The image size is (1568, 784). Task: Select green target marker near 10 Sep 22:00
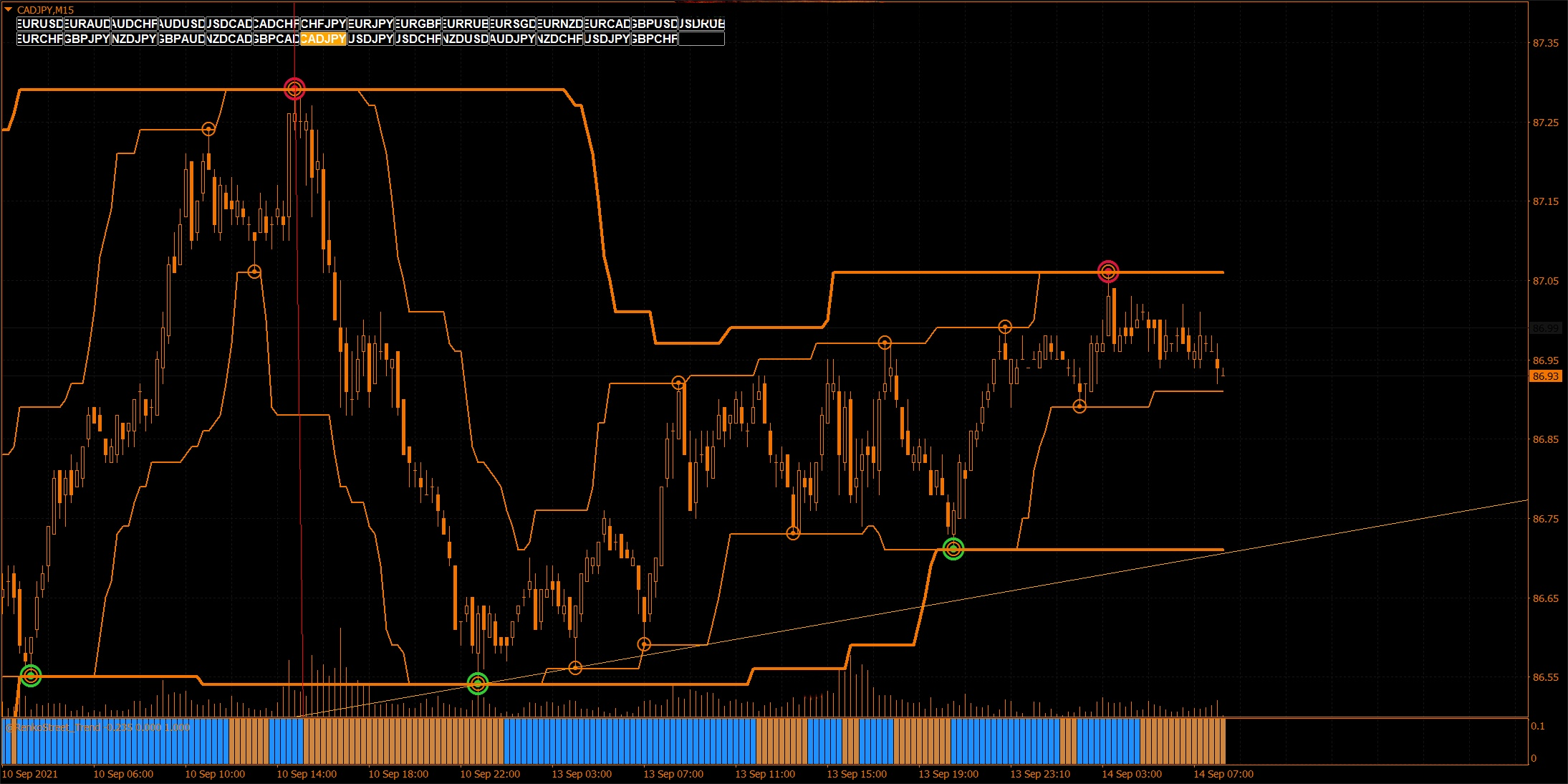(478, 684)
